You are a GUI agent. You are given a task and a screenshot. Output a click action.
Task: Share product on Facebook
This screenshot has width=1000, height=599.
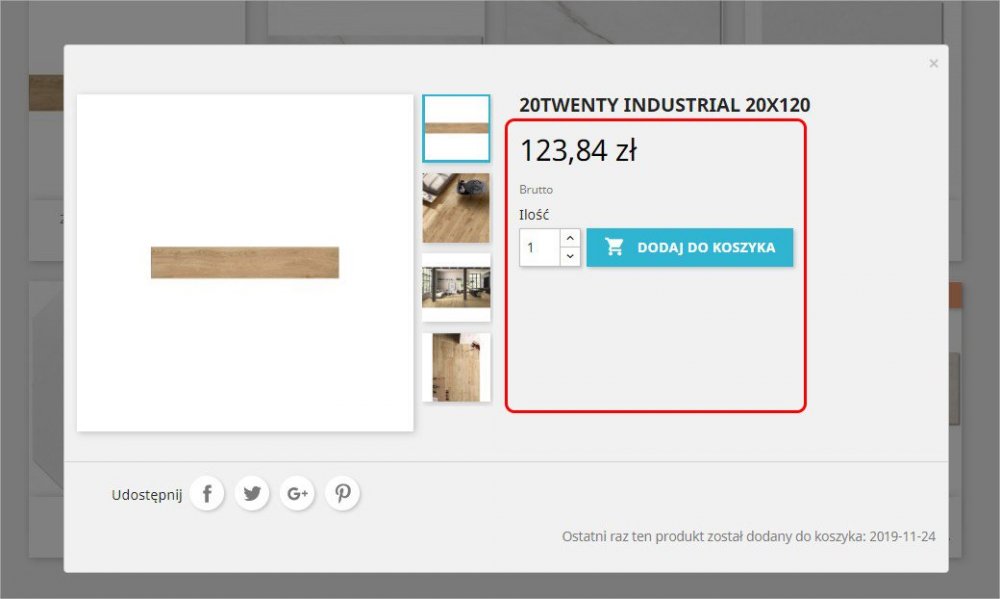pos(207,493)
